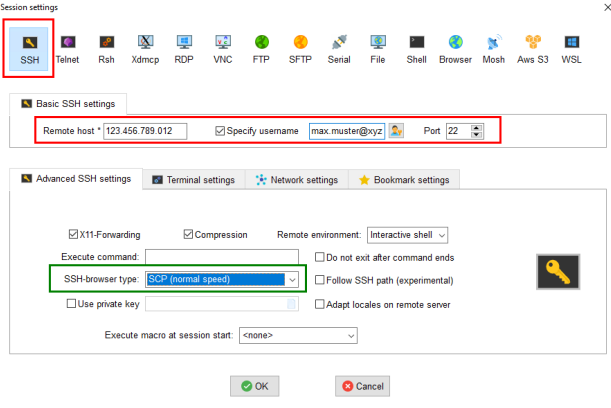Choose the Serial session type
Screen dimensions: 611x408
339,49
